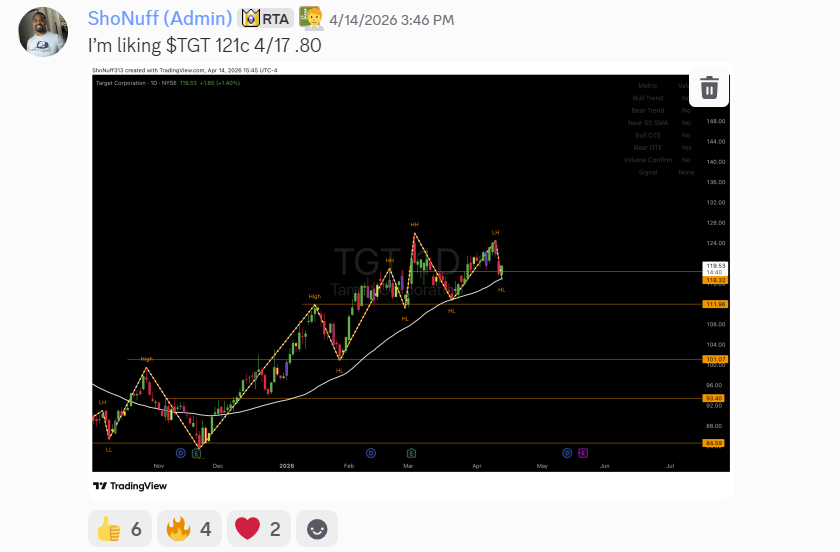Click the 118.32 orange price label
840x552 pixels.
715,280
